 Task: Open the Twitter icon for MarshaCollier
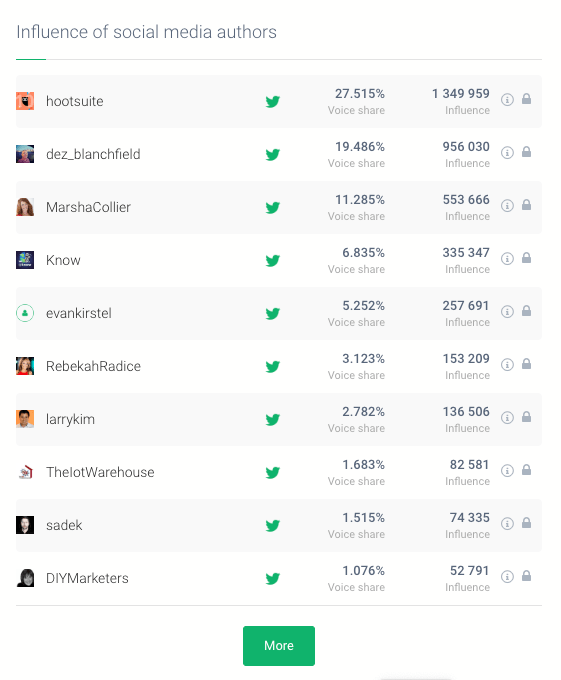(273, 208)
